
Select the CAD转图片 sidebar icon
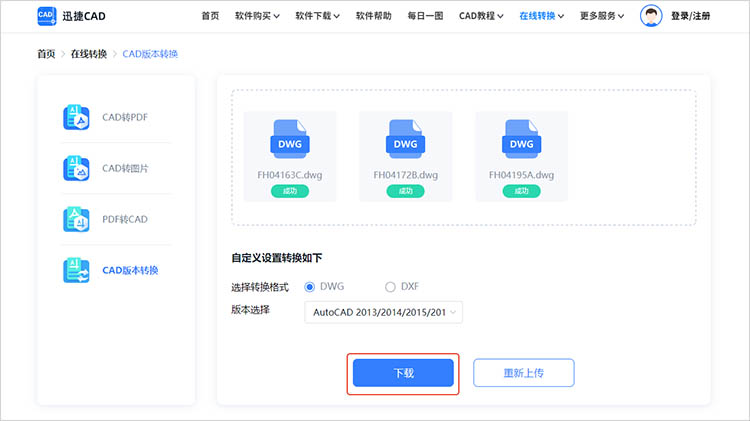(x=76, y=168)
